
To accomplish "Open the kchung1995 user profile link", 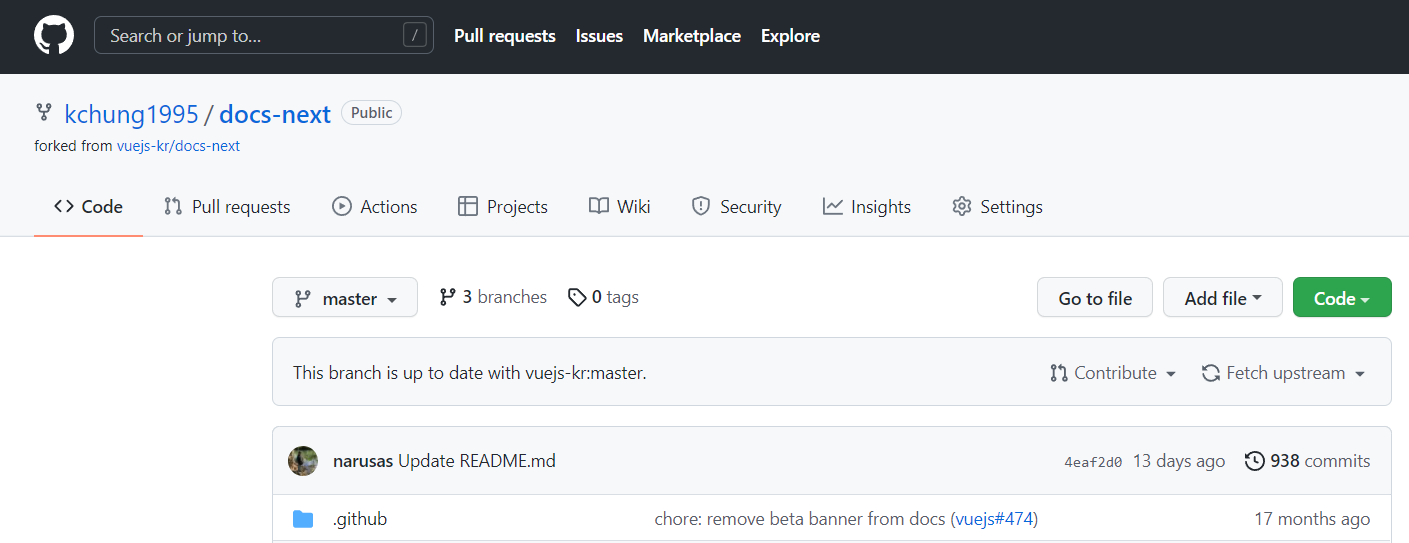I will 131,114.
